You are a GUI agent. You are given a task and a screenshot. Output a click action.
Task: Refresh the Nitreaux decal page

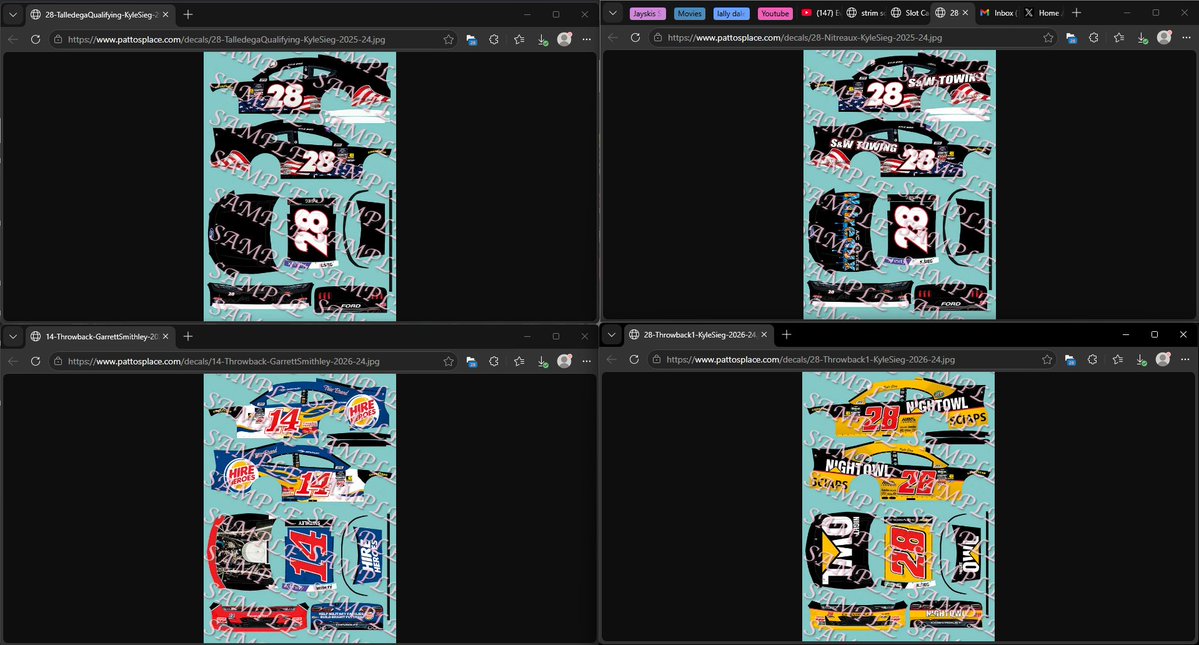tap(635, 37)
